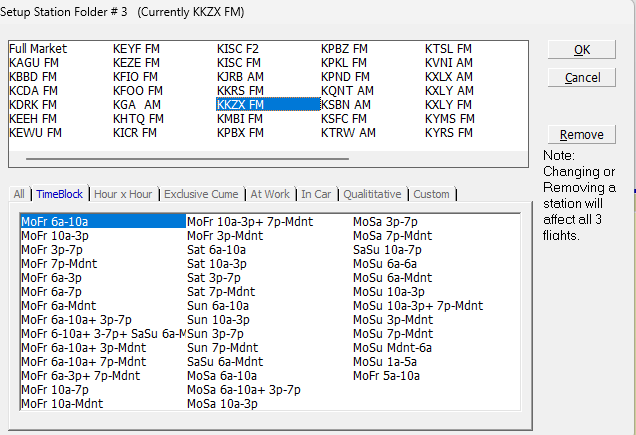This screenshot has height=435, width=636.
Task: Select the MoSu 6a-6a time block
Action: [385, 264]
